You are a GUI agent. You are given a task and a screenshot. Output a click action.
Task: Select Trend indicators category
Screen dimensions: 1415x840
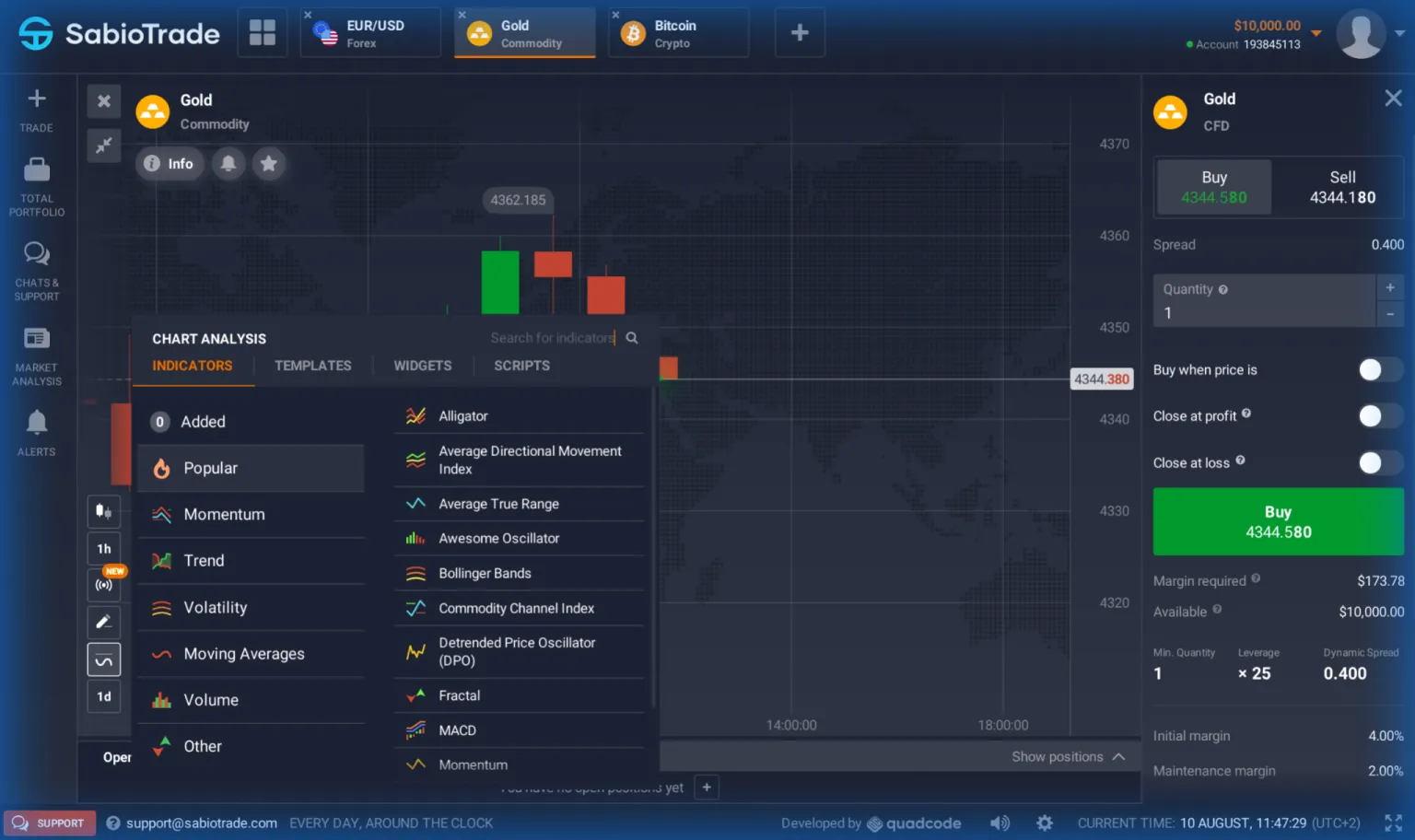251,561
